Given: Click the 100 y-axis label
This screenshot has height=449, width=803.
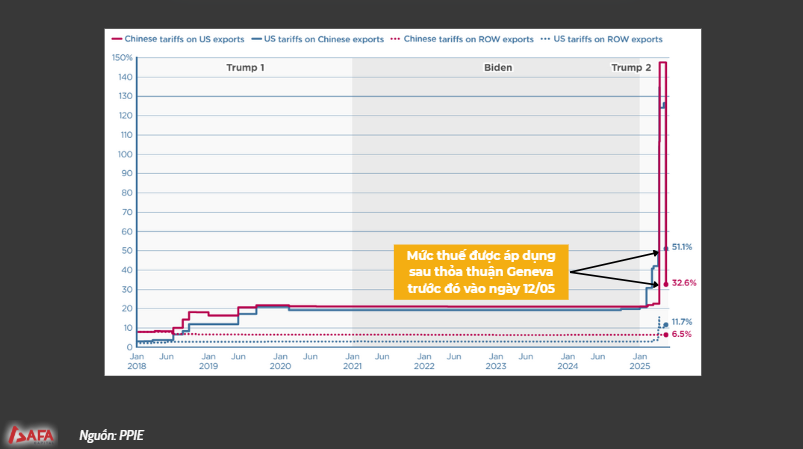Looking at the screenshot, I should [x=125, y=154].
